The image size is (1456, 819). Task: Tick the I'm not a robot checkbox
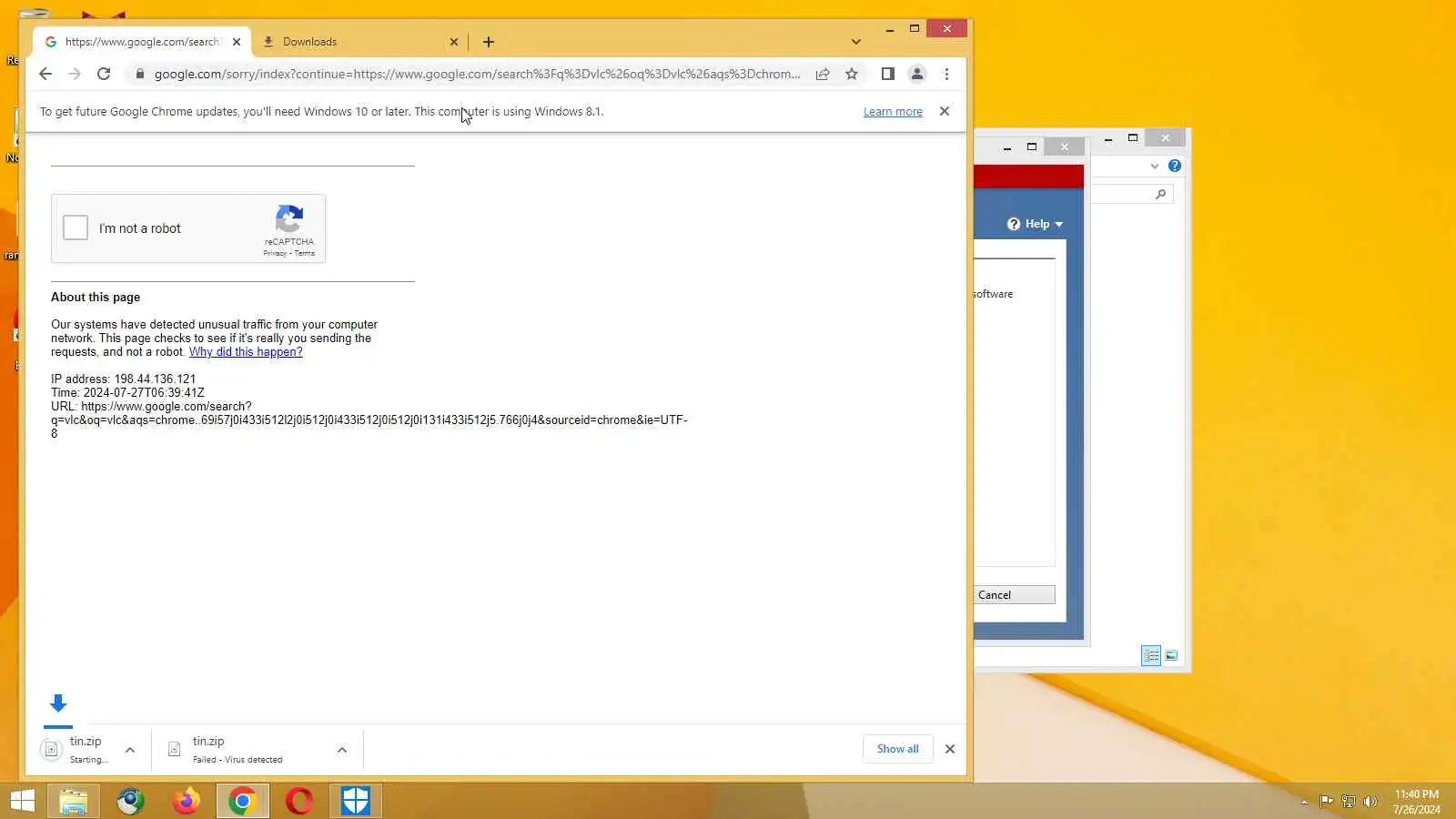(76, 227)
